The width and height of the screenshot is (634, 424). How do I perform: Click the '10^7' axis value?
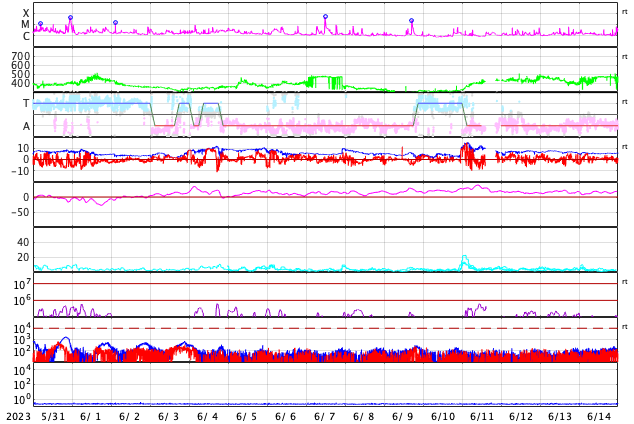pyautogui.click(x=22, y=284)
